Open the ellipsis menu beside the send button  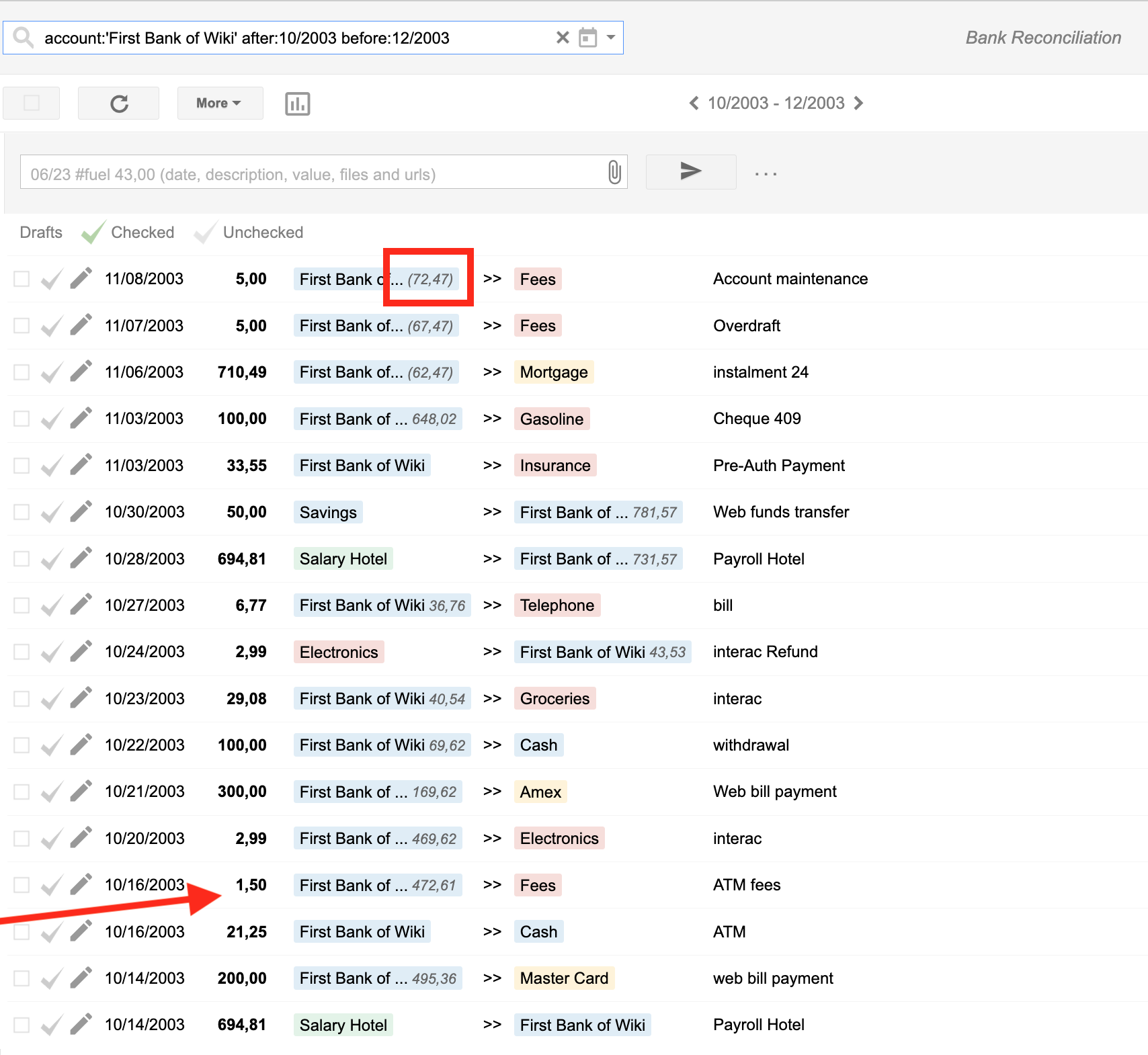pos(766,173)
